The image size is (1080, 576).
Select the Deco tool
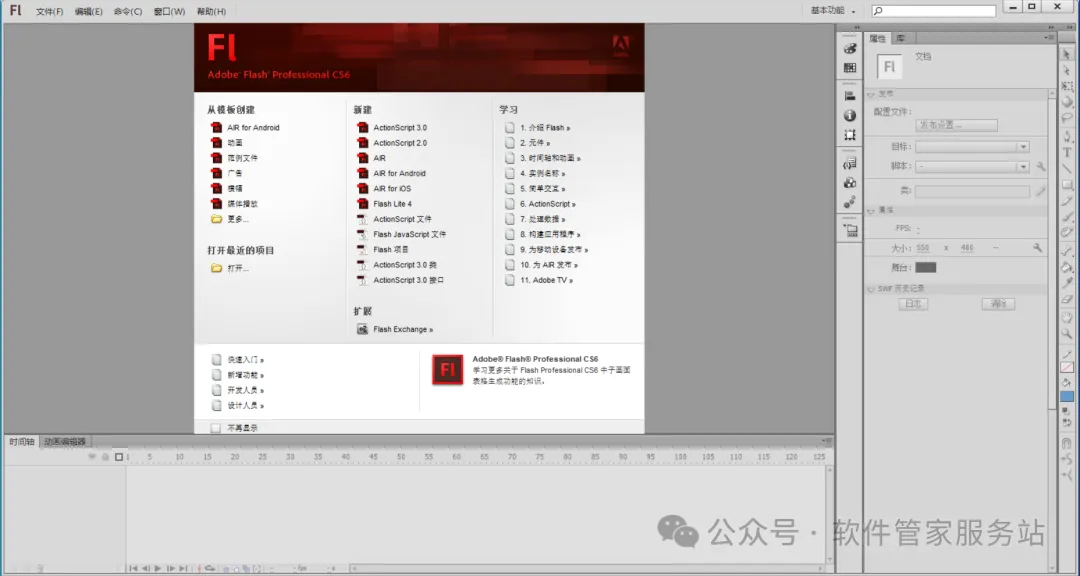(x=1067, y=232)
